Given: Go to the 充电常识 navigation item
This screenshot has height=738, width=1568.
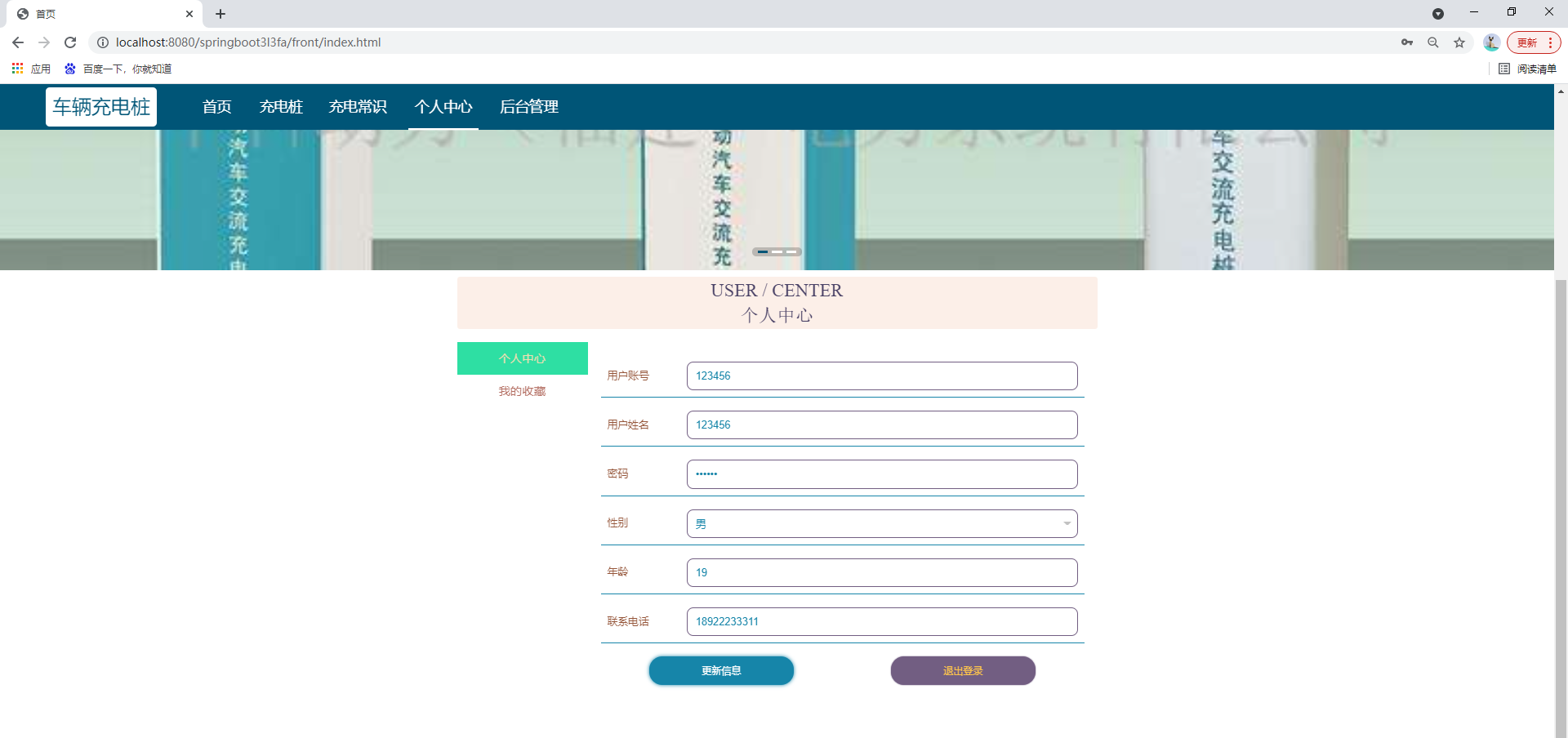Looking at the screenshot, I should tap(358, 107).
